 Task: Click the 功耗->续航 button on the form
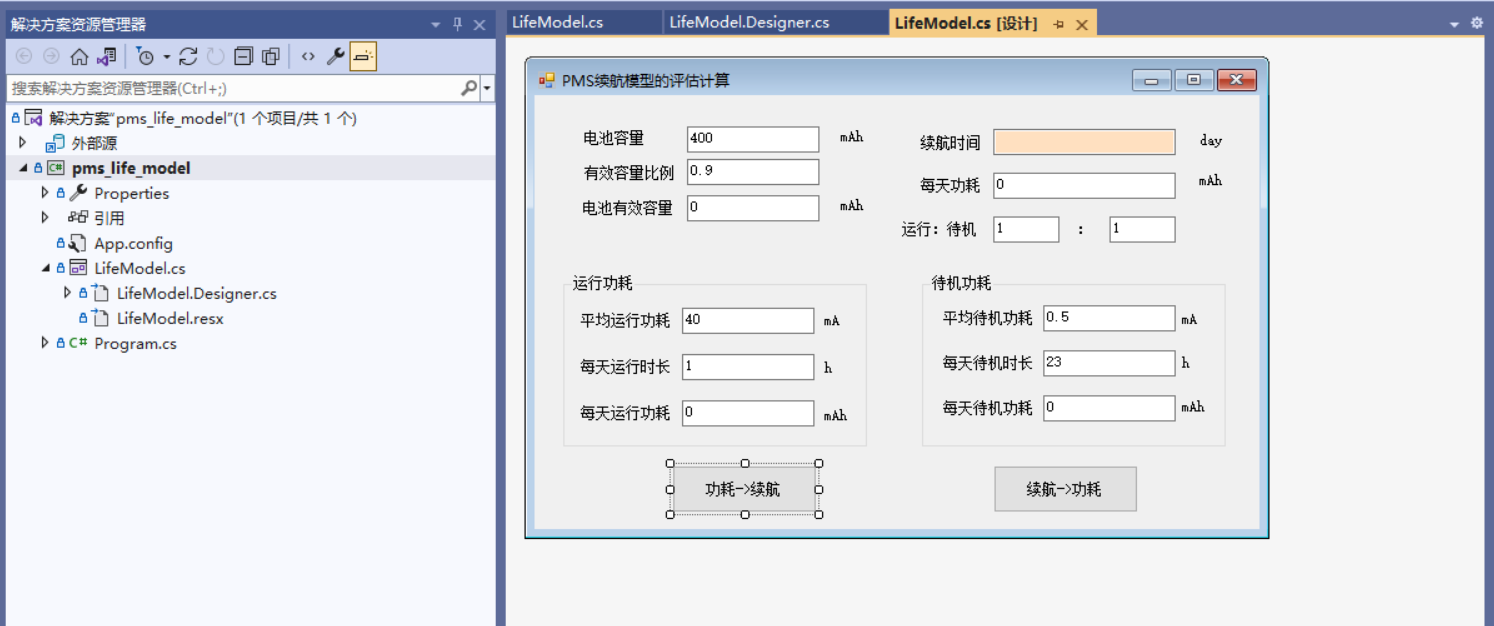744,489
